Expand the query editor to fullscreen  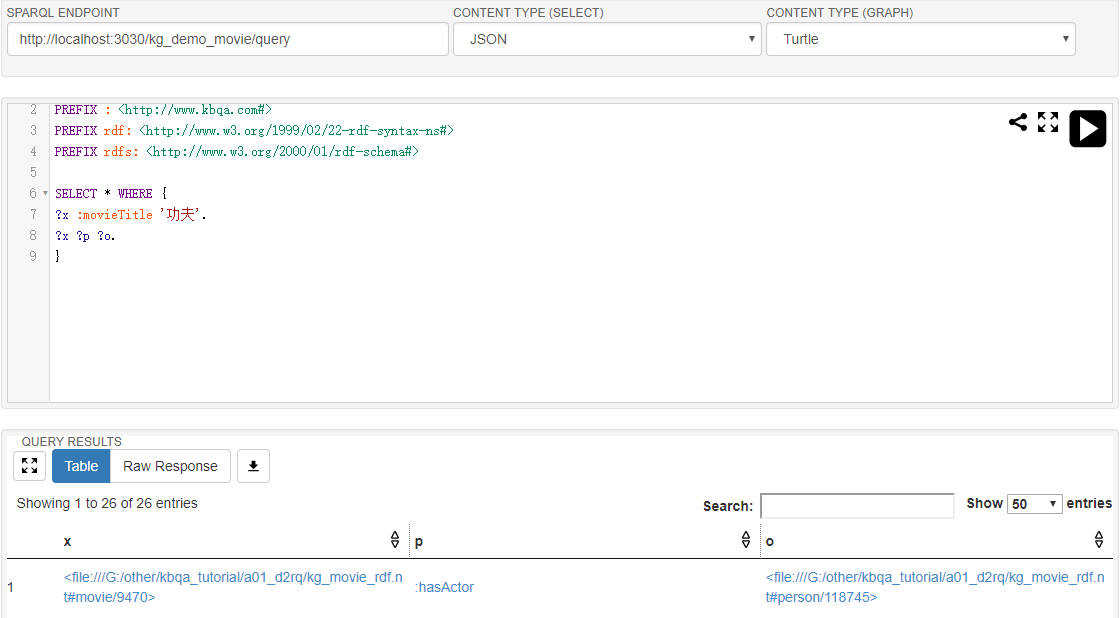pyautogui.click(x=1047, y=122)
